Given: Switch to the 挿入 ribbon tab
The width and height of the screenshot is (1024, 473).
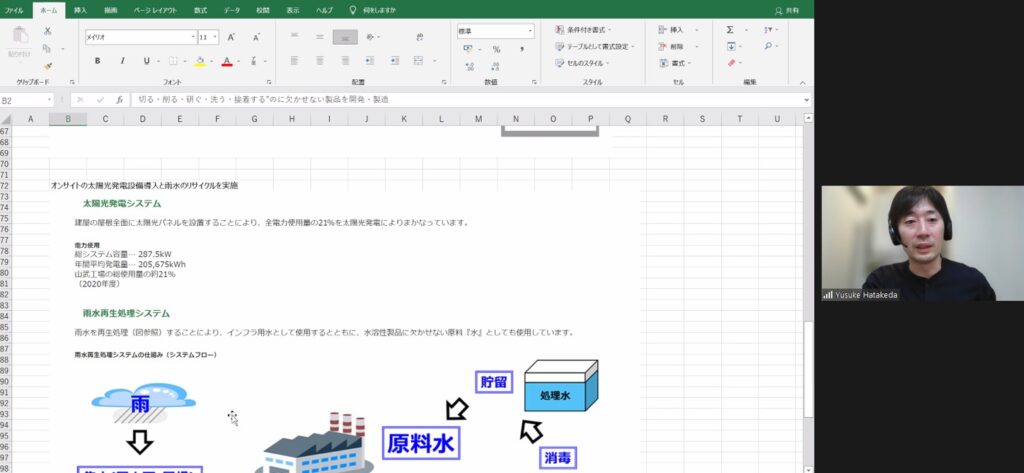Looking at the screenshot, I should click(80, 10).
